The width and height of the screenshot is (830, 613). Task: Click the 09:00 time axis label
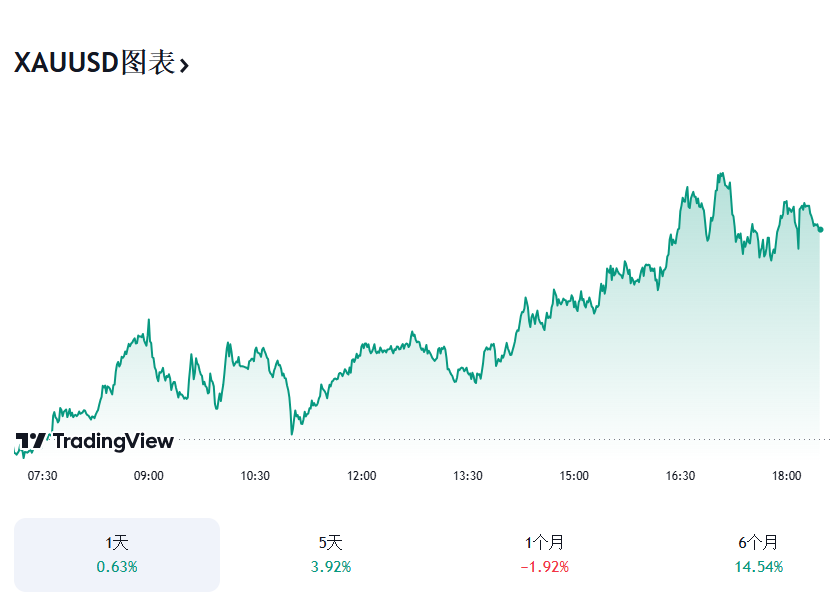[x=149, y=476]
